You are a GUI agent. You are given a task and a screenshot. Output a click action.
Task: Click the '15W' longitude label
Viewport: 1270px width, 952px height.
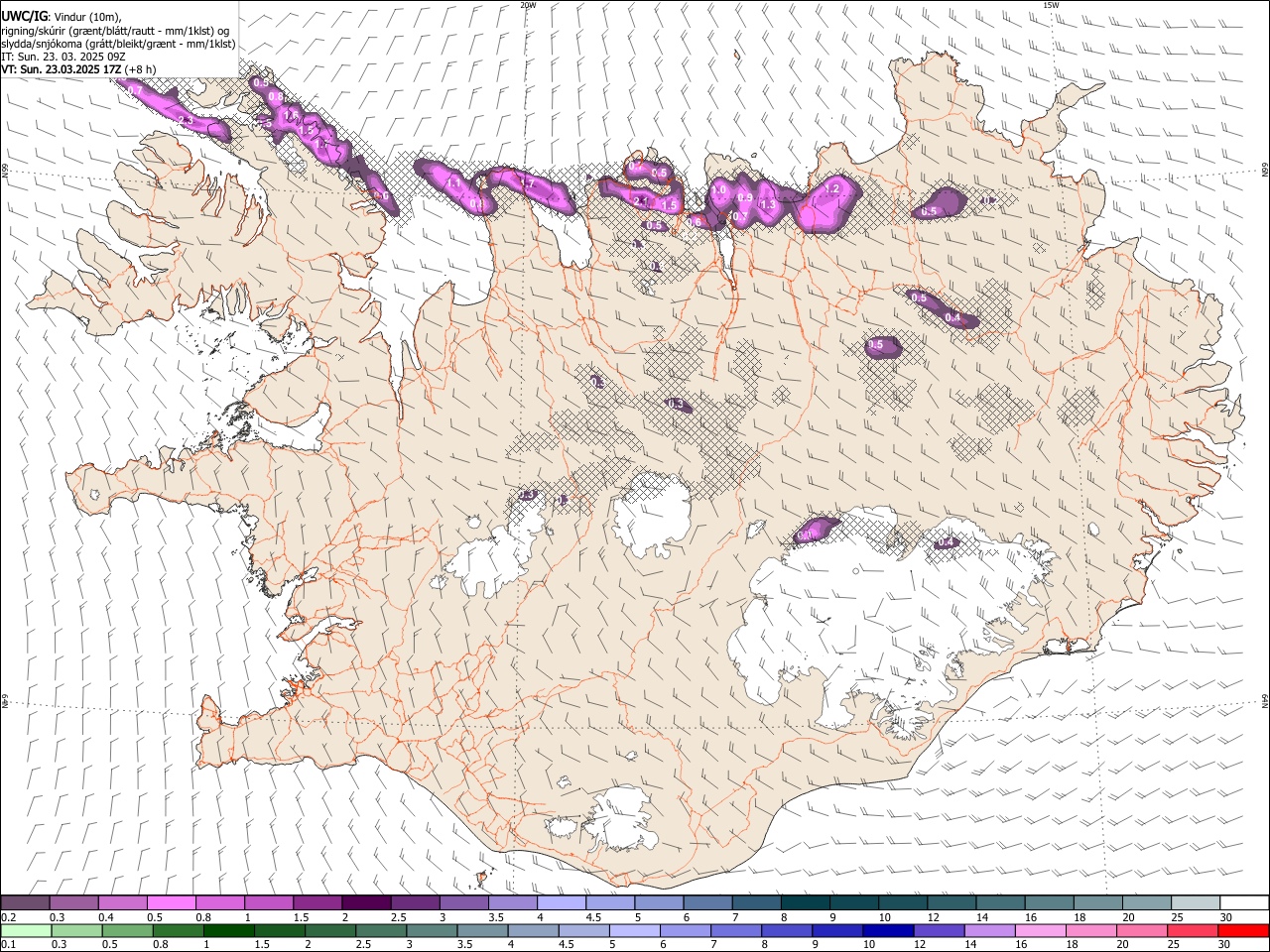1052,5
